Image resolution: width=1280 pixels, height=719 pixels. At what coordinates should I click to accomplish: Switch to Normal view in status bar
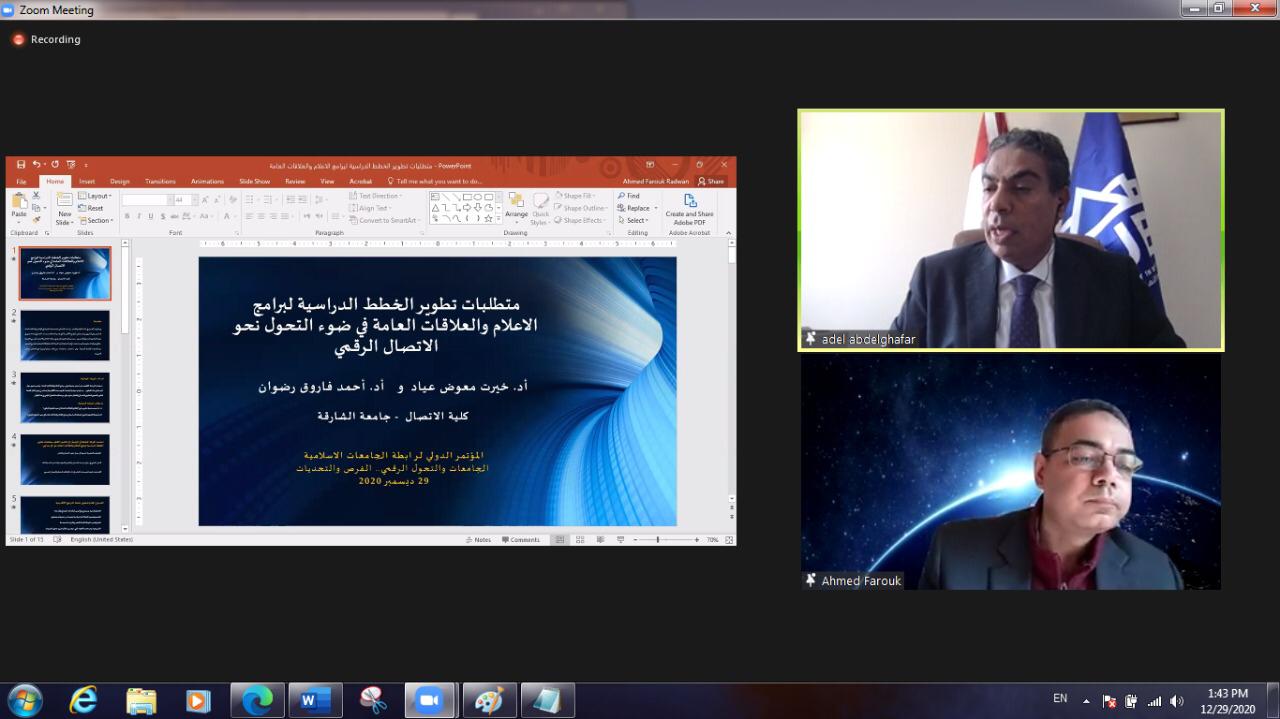point(560,540)
